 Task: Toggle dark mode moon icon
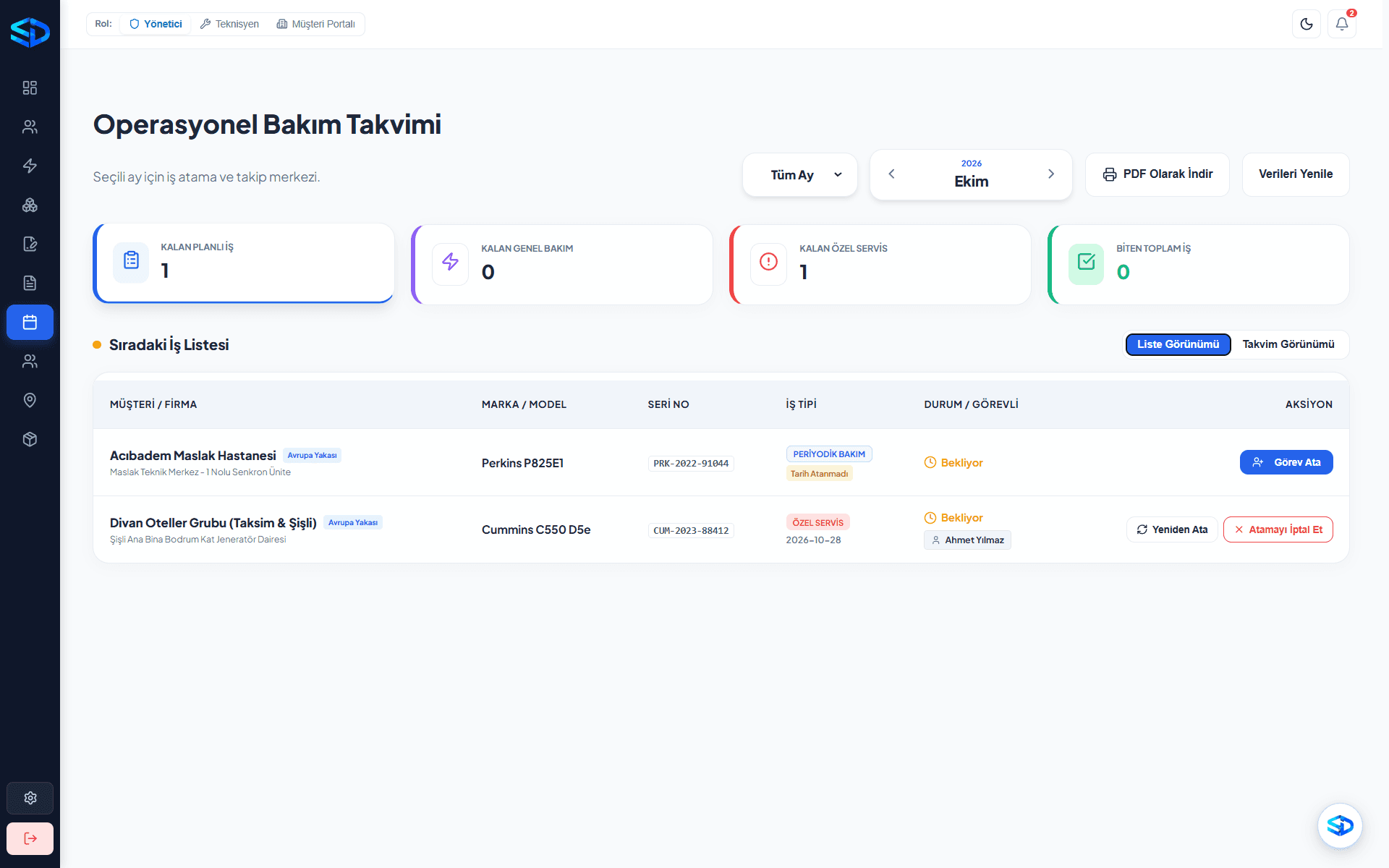[x=1307, y=24]
